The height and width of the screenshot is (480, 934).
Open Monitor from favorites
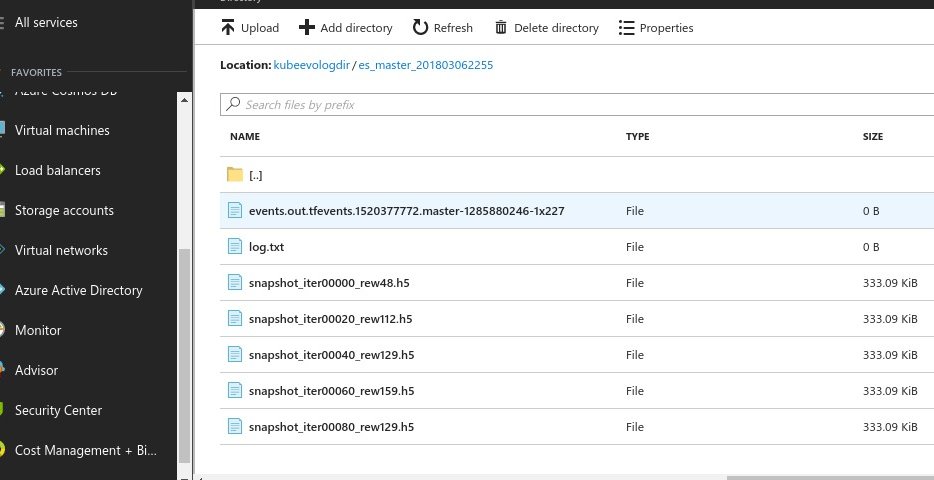pos(38,330)
